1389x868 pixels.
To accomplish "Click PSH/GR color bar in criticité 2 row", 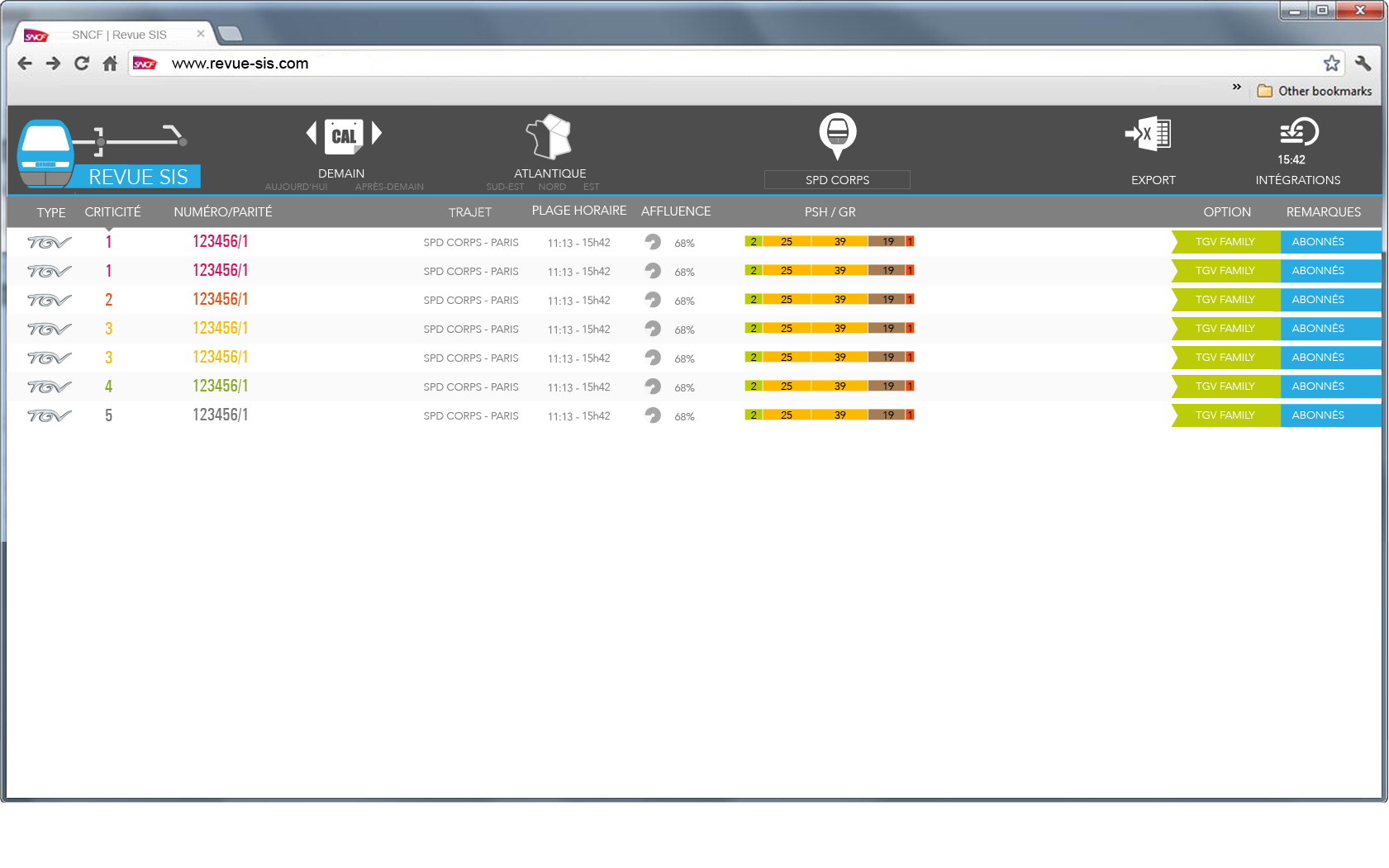I will click(830, 299).
